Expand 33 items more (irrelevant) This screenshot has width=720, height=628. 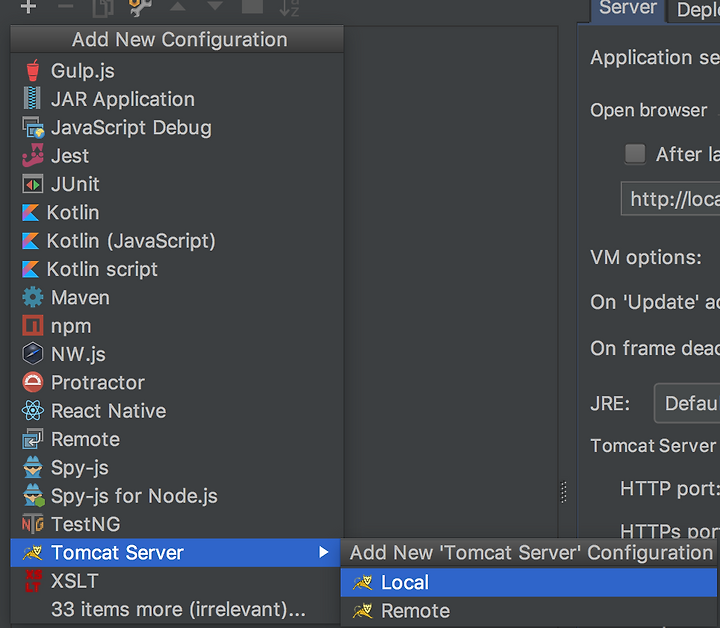[178, 610]
